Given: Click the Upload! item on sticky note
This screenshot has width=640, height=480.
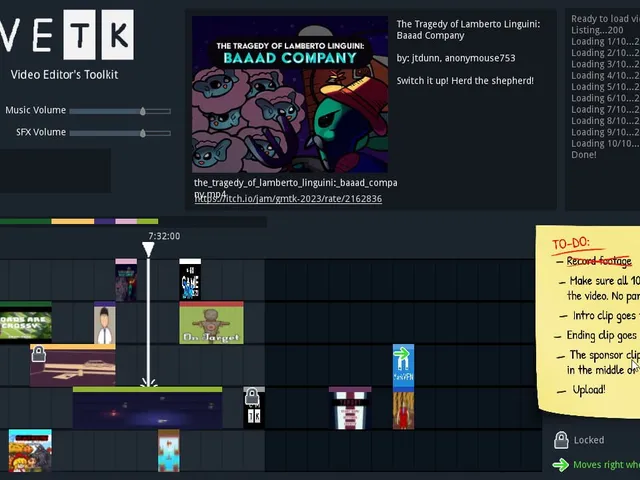Looking at the screenshot, I should [x=589, y=390].
